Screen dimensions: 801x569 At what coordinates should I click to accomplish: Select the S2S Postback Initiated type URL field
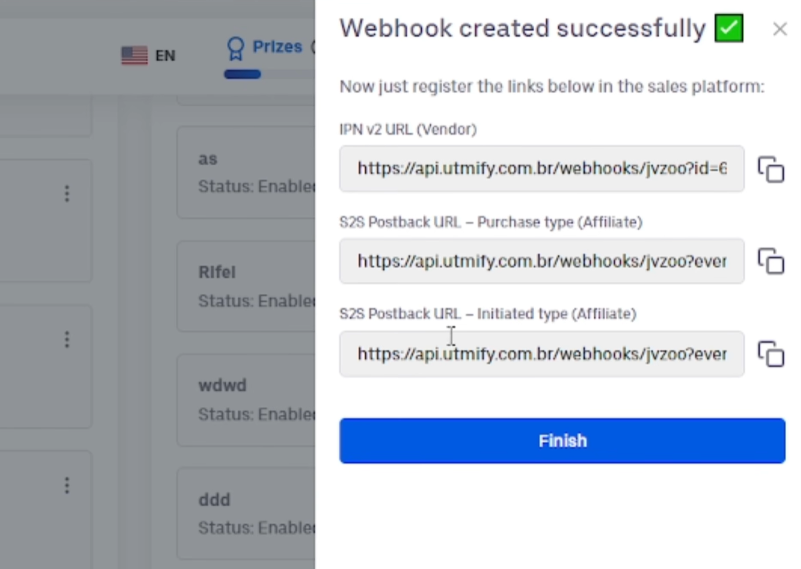(x=541, y=354)
